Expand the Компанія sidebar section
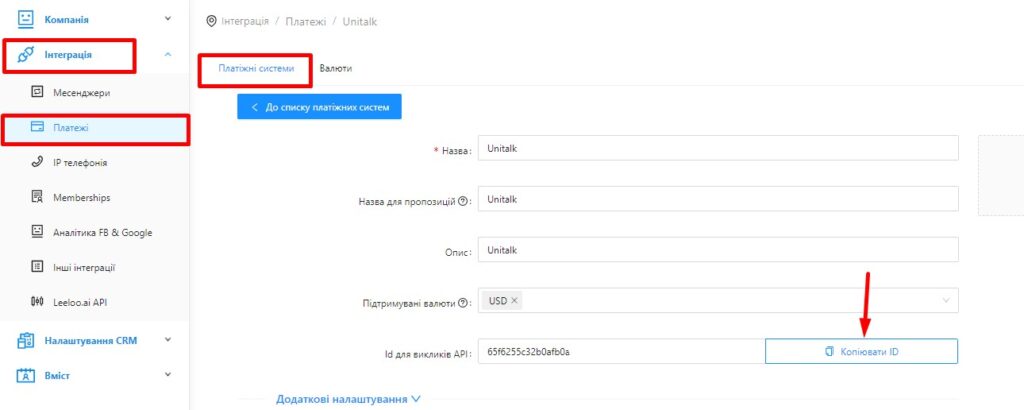Image resolution: width=1024 pixels, height=410 pixels. click(167, 19)
